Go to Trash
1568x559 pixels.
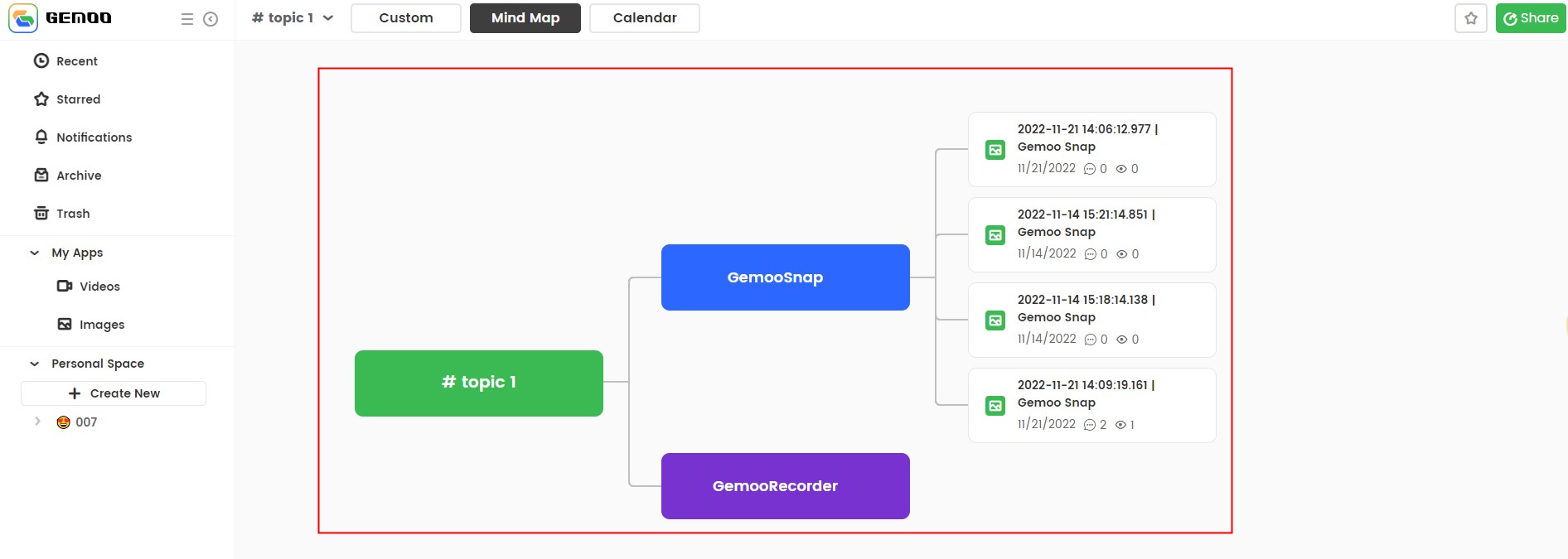tap(62, 214)
